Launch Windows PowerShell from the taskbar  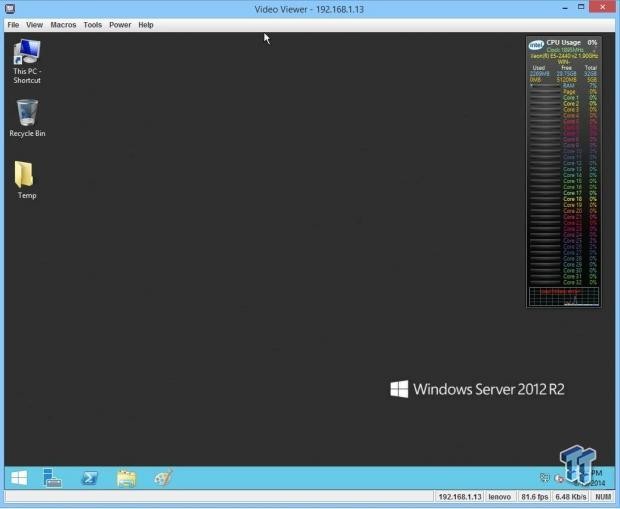coord(90,479)
